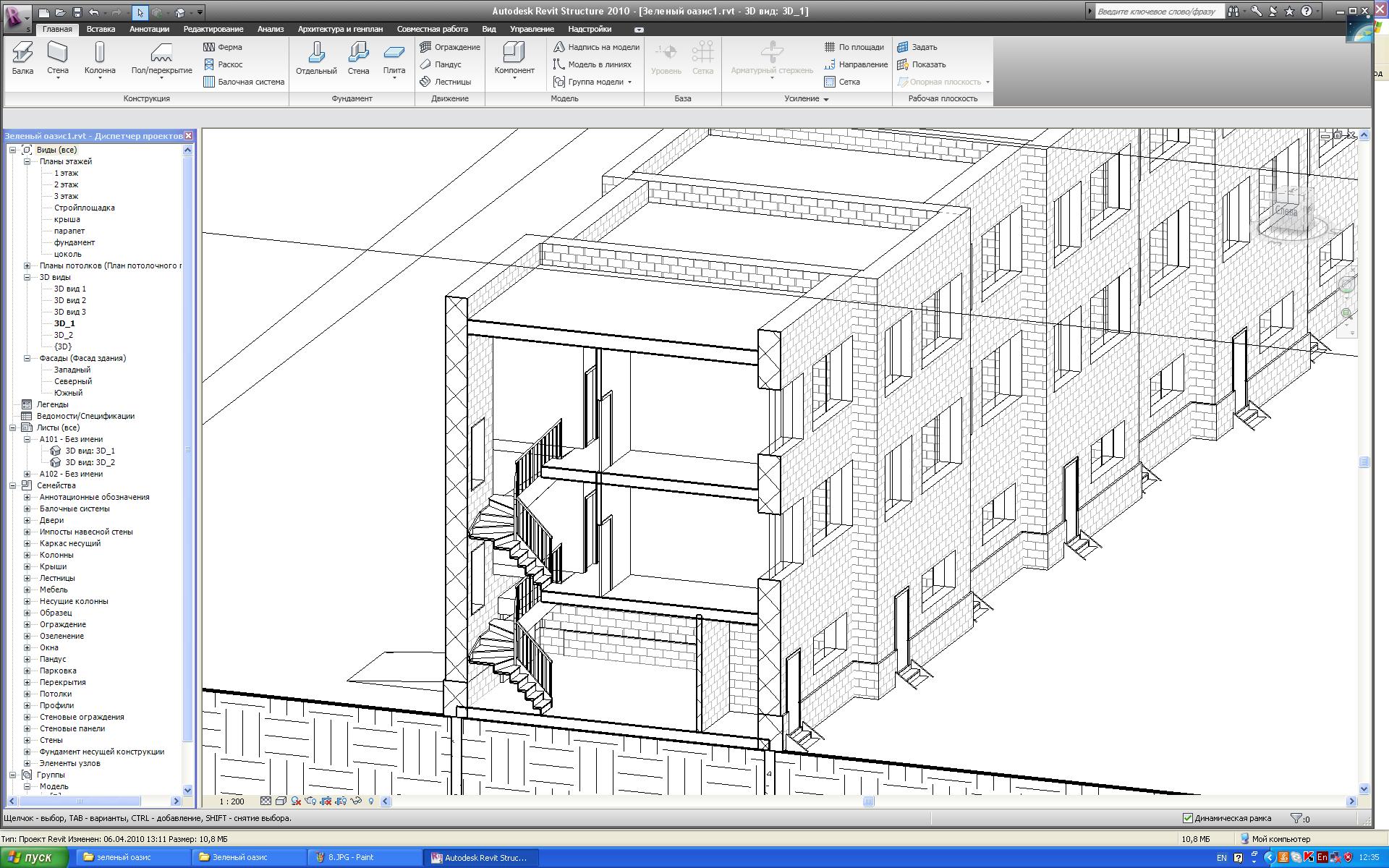Open the Группа модели dropdown arrow
This screenshot has width=1389, height=868.
pyautogui.click(x=629, y=82)
